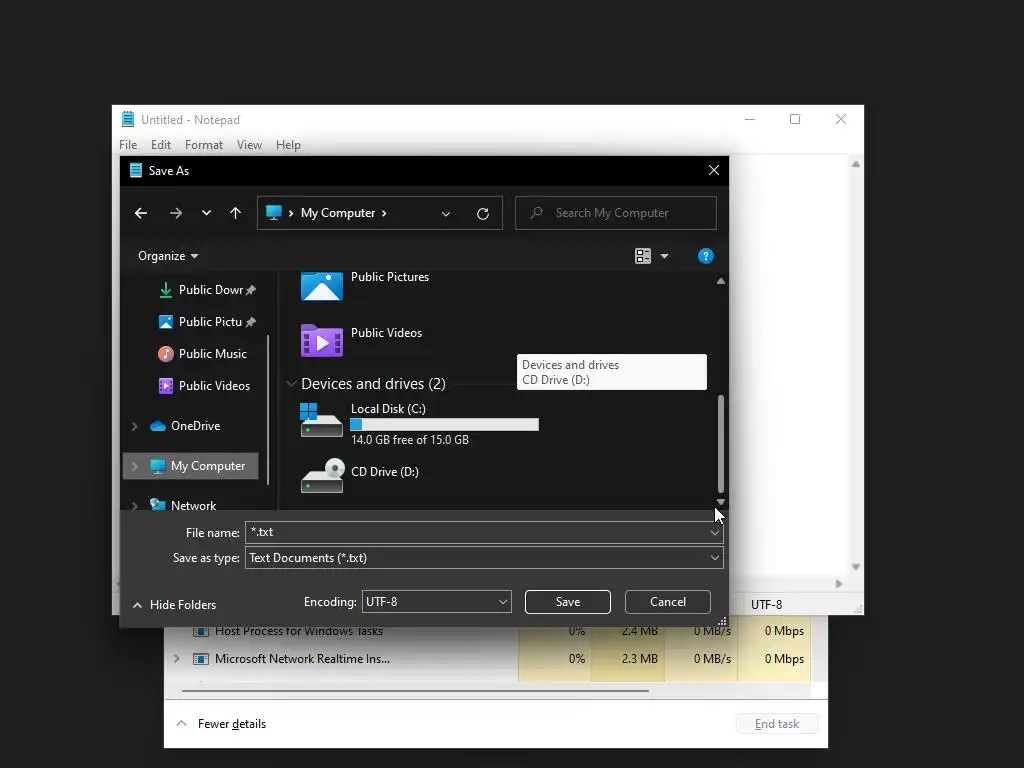Click End task in Task Manager
Image resolution: width=1024 pixels, height=768 pixels.
click(776, 724)
